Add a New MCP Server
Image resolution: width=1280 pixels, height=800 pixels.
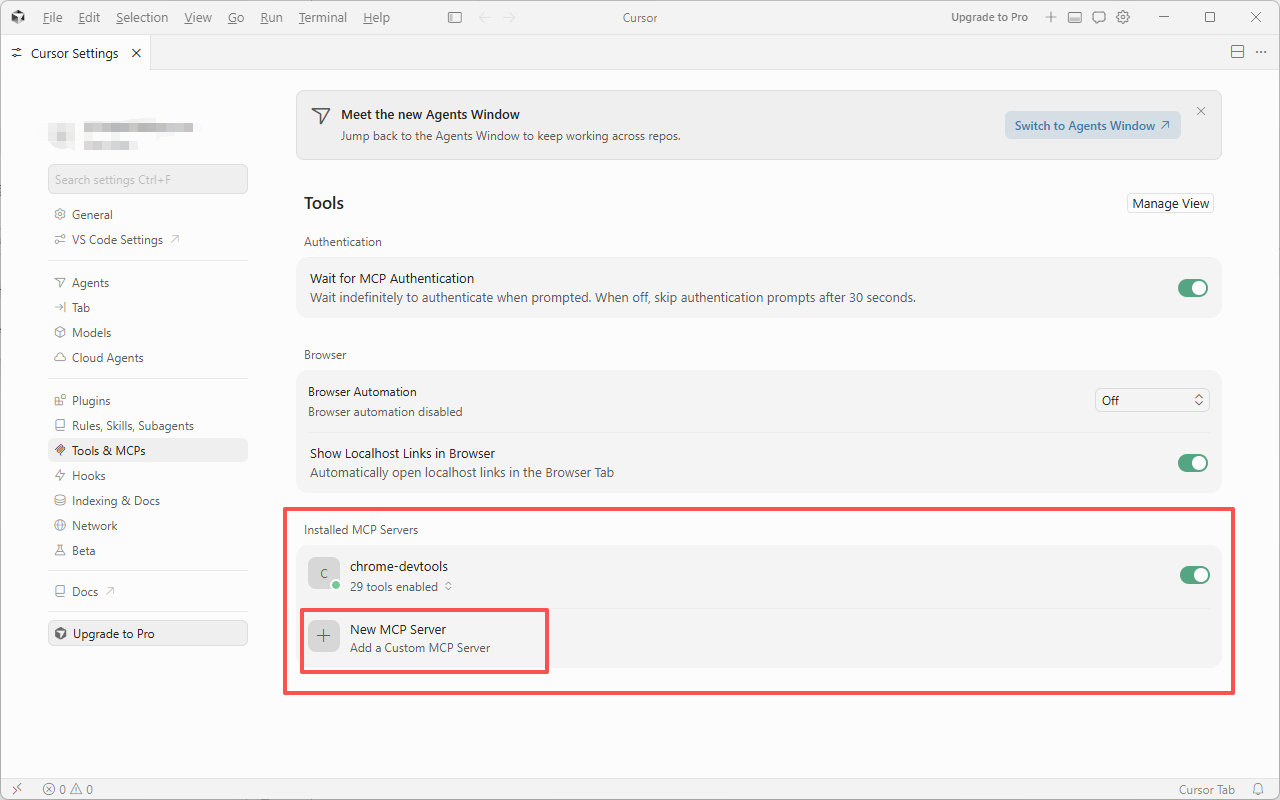click(x=425, y=638)
